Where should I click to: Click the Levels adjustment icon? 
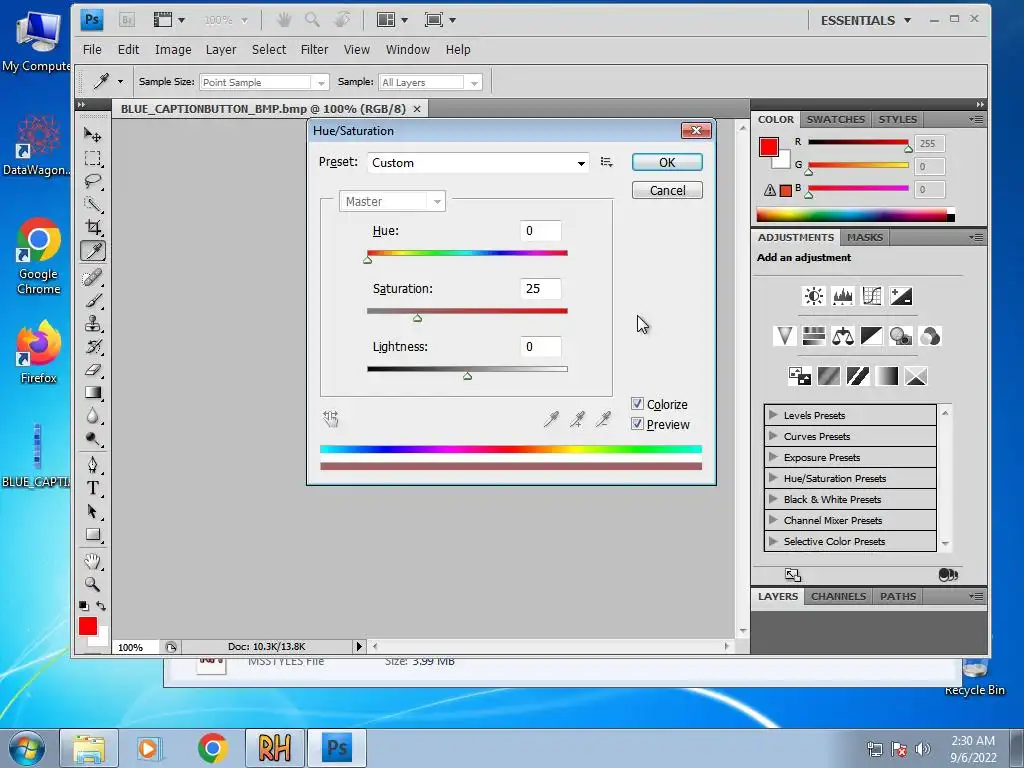pyautogui.click(x=842, y=296)
